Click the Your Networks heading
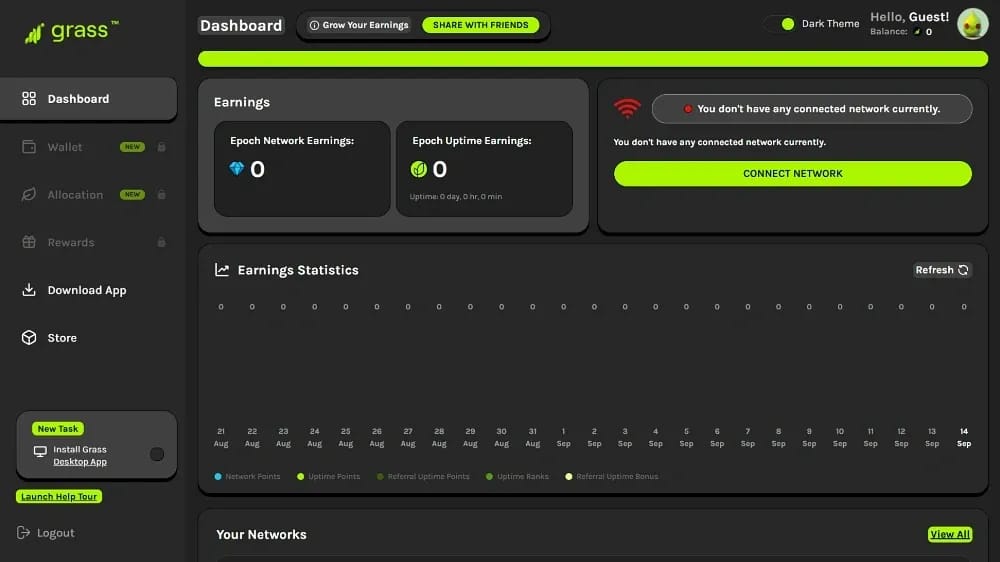This screenshot has width=1000, height=562. pos(261,535)
